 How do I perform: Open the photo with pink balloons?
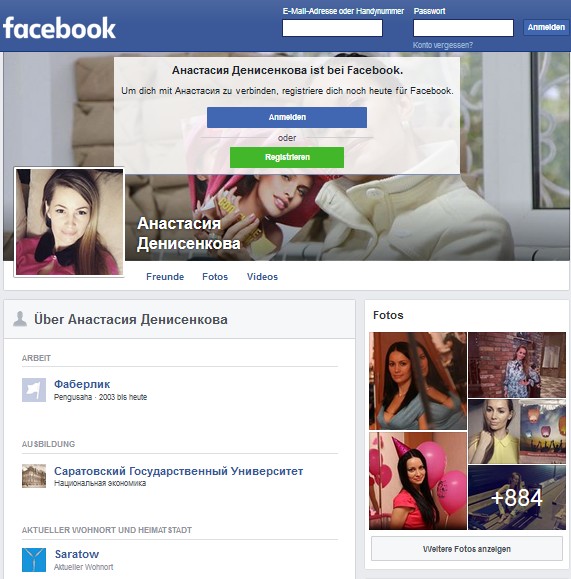tap(418, 481)
